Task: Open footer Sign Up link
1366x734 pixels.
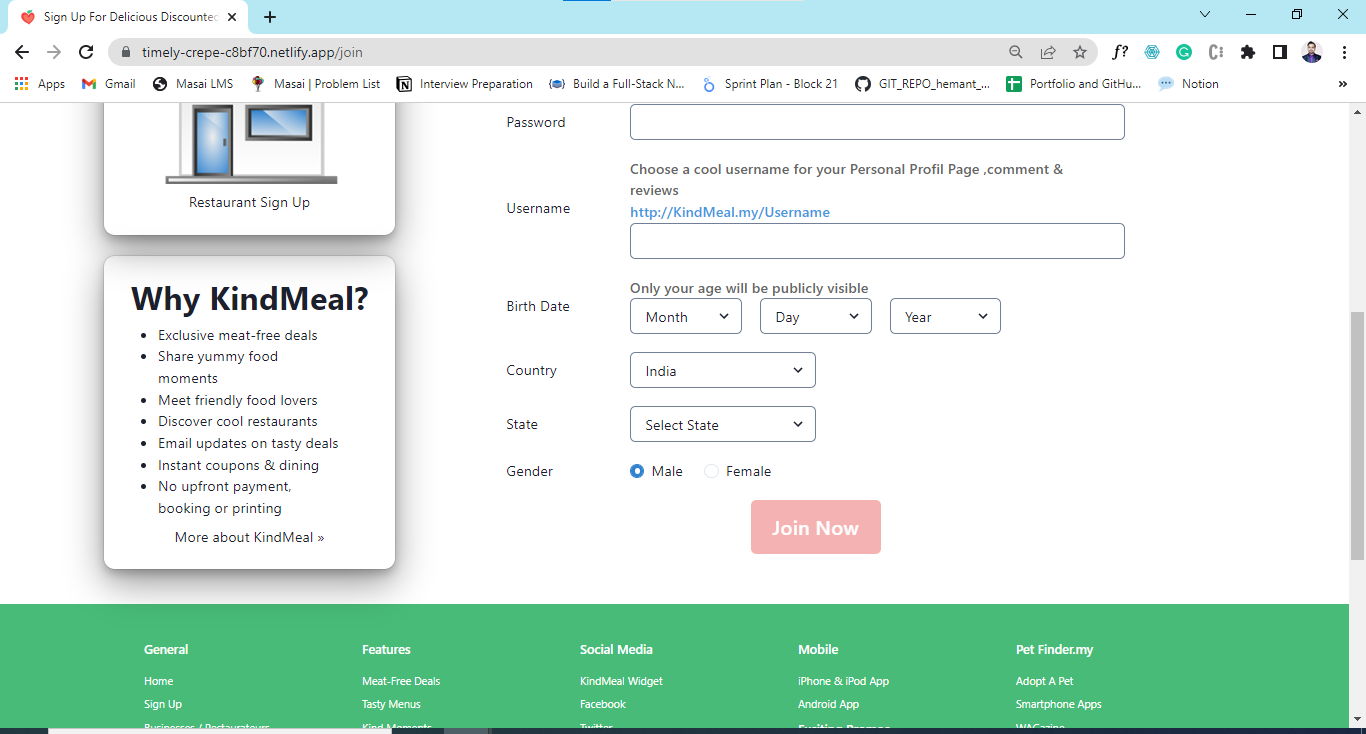Action: 163,704
